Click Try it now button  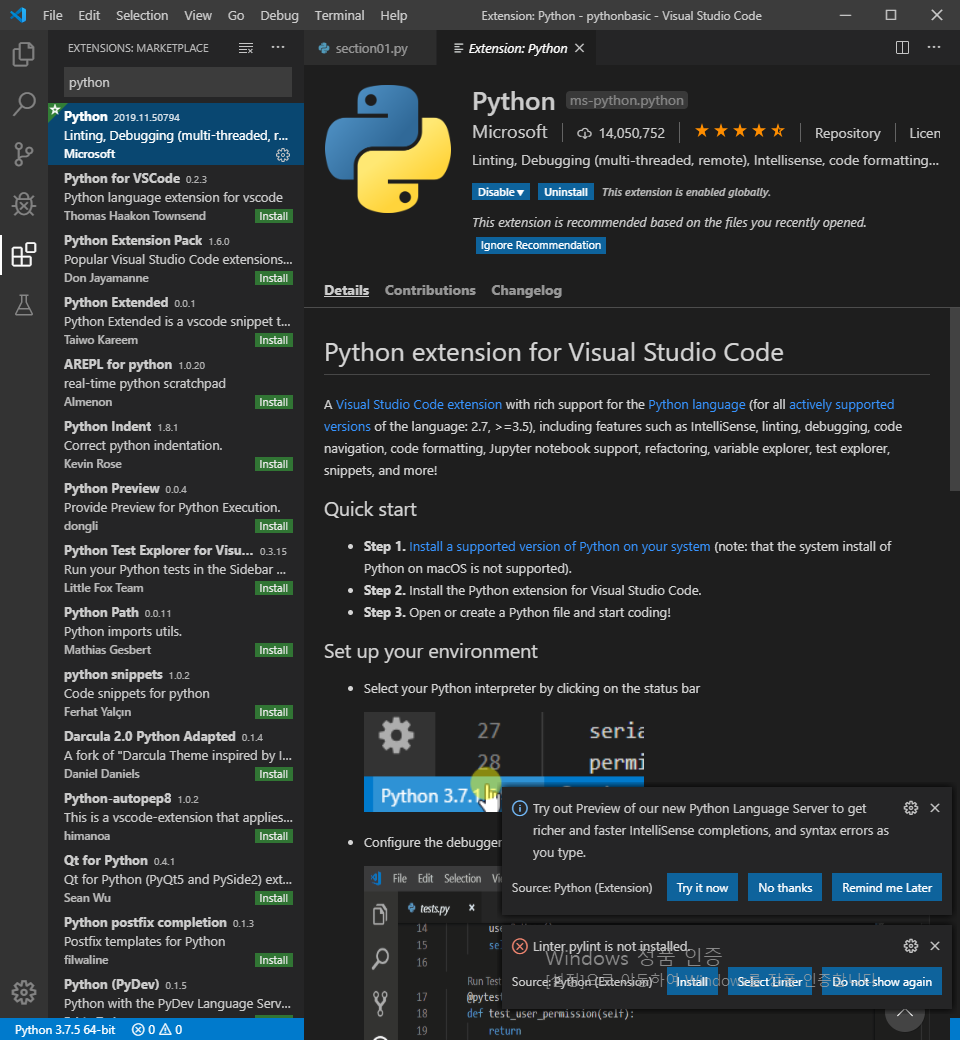pyautogui.click(x=702, y=887)
